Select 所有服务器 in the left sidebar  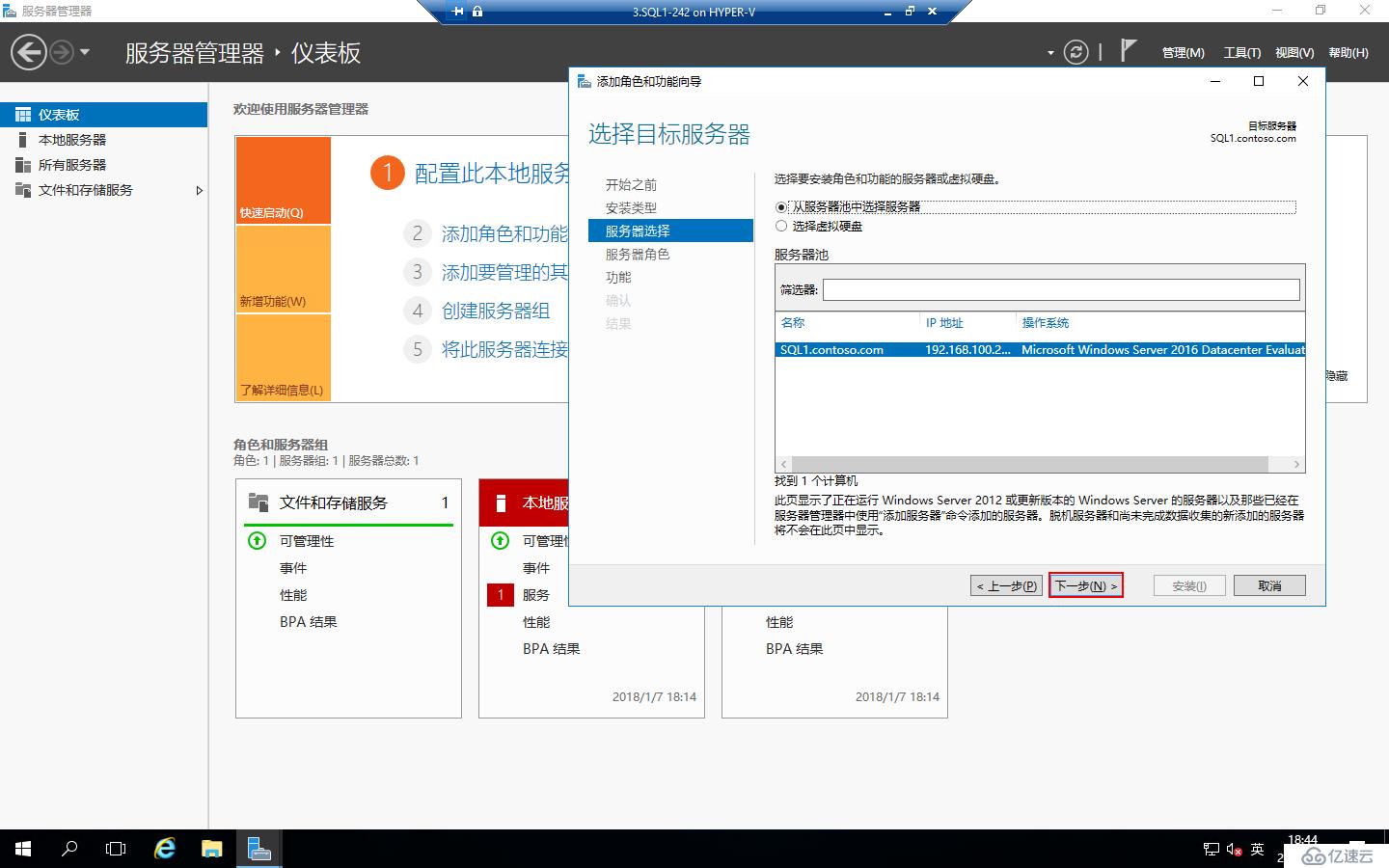pos(103,165)
